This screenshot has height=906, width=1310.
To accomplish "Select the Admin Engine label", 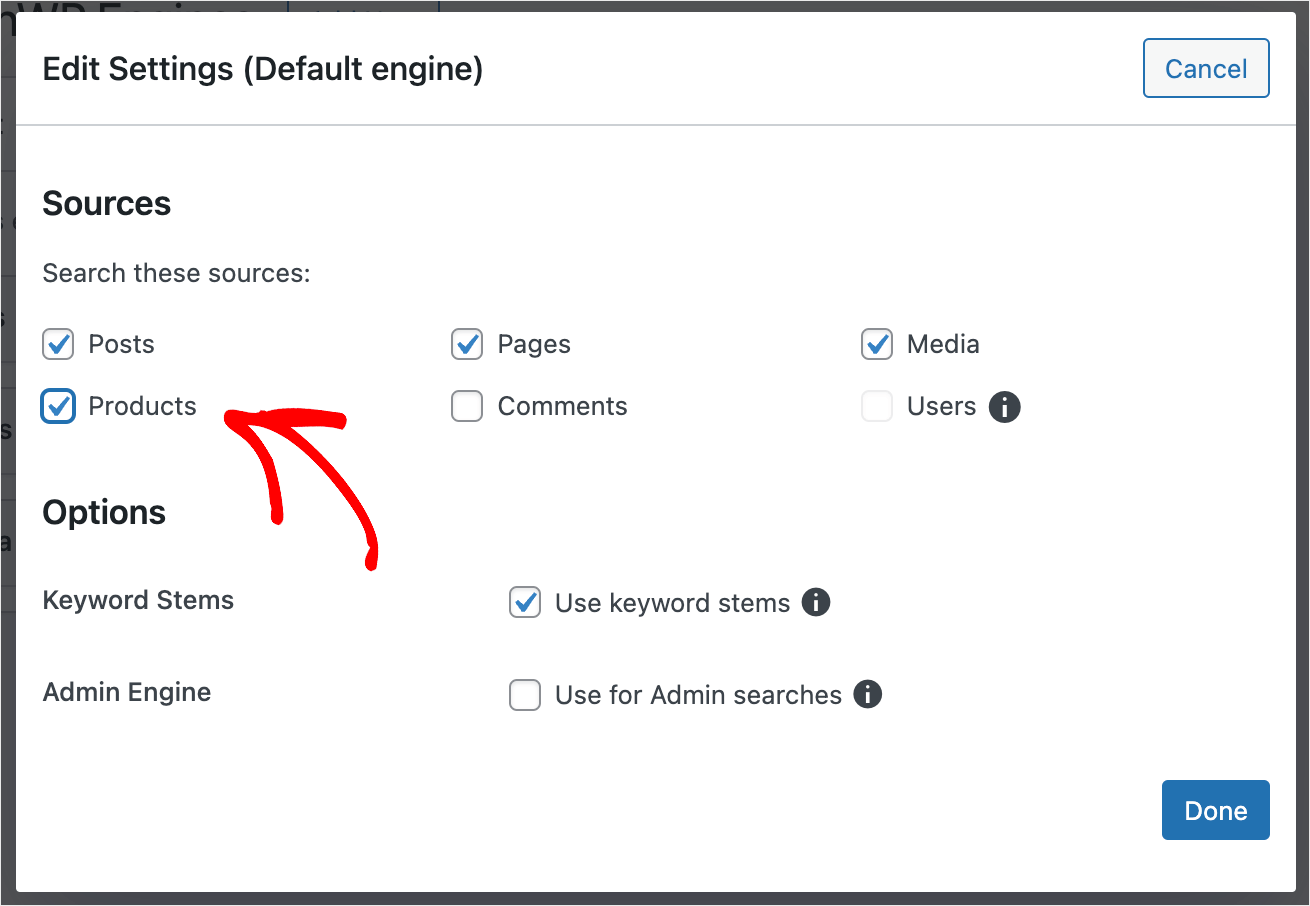I will (127, 693).
